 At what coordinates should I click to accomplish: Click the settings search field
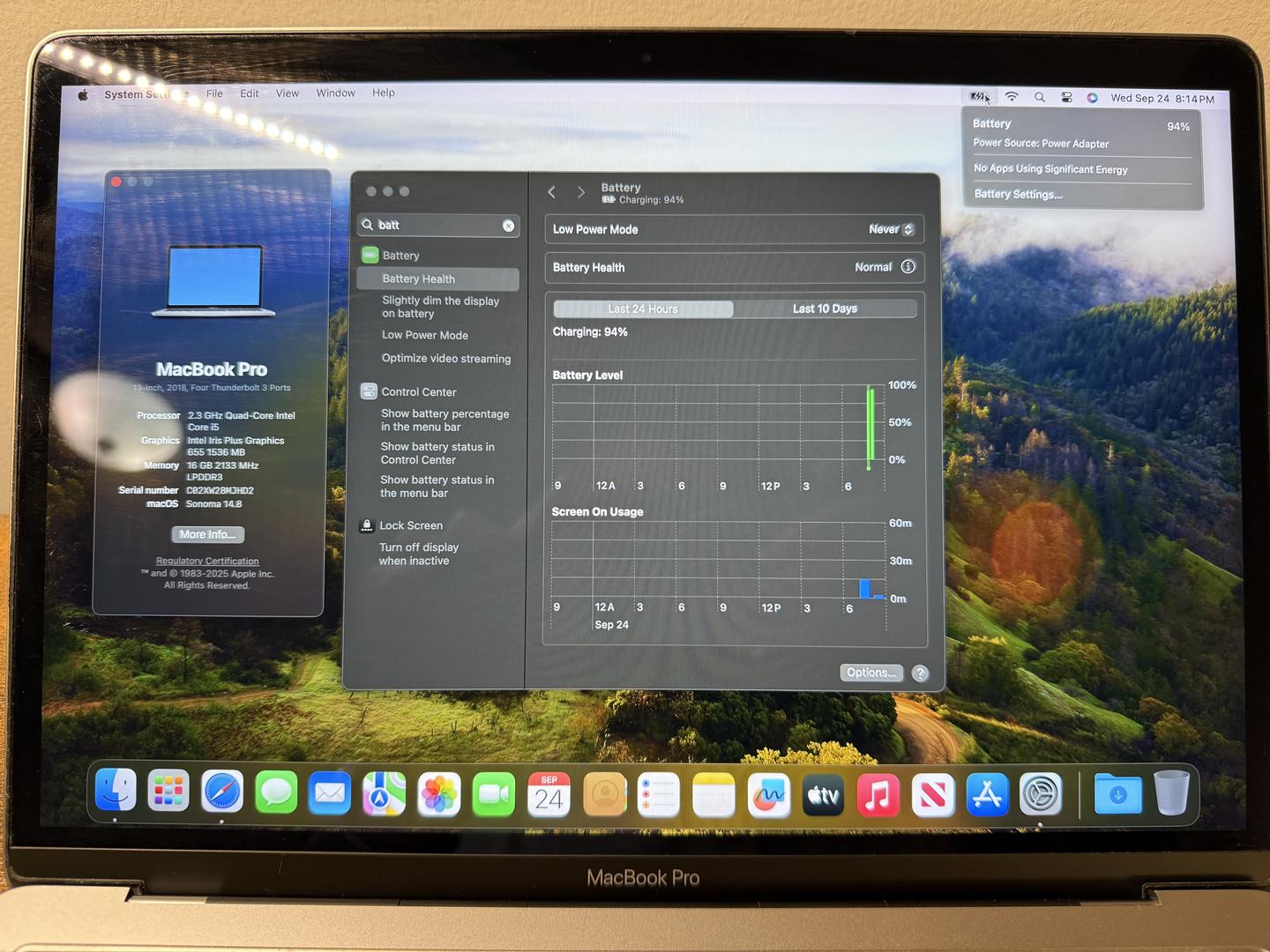[x=438, y=226]
